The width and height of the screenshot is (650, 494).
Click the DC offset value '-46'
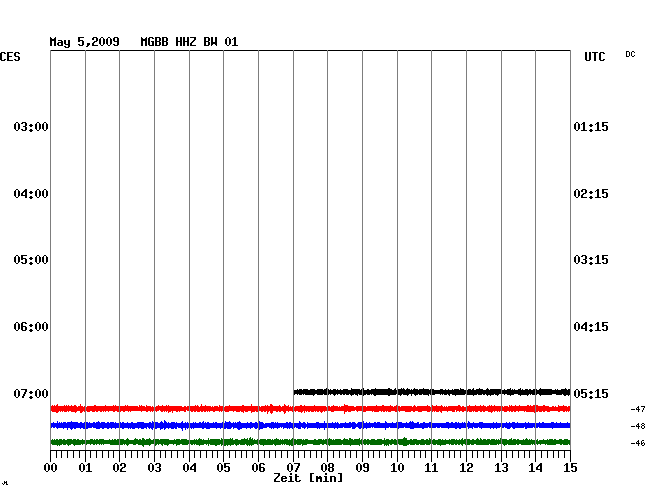pyautogui.click(x=638, y=443)
